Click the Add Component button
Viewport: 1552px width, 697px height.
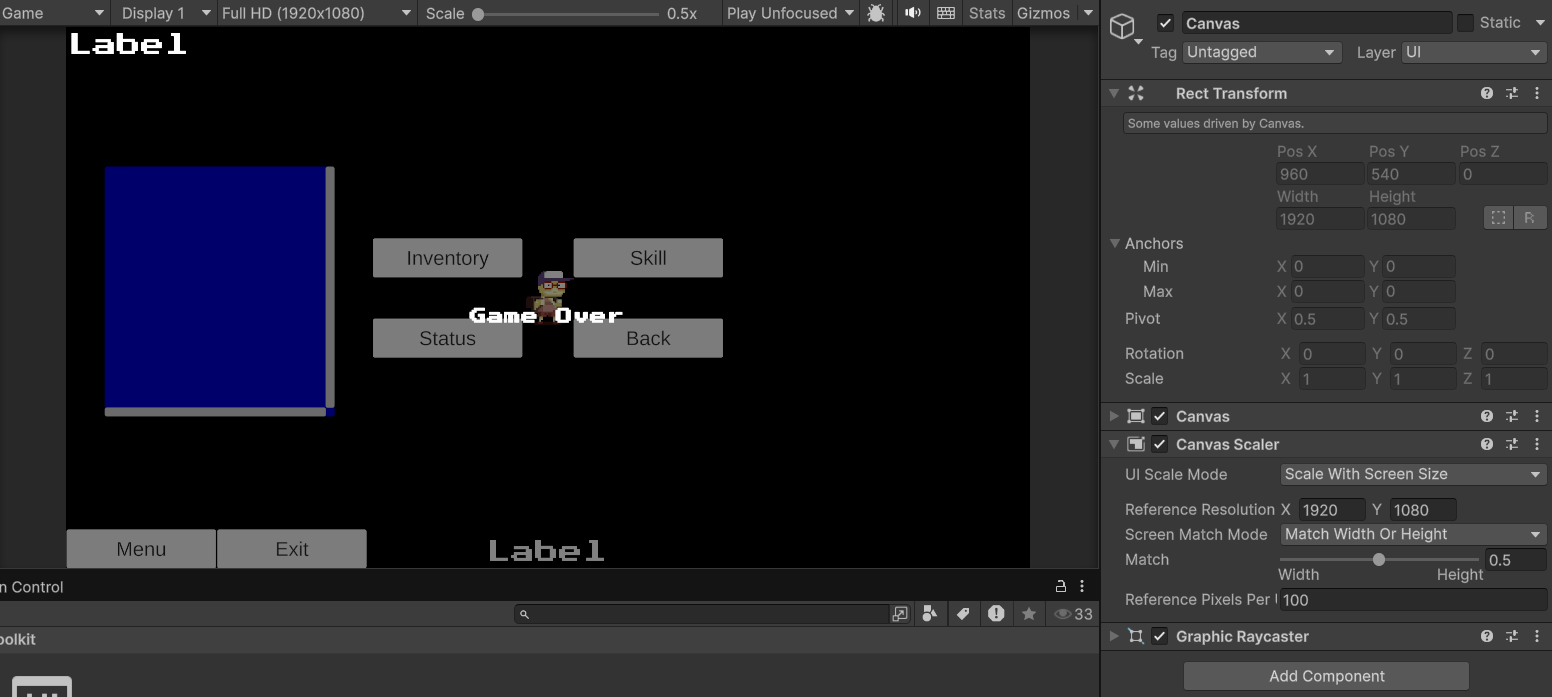pos(1326,676)
